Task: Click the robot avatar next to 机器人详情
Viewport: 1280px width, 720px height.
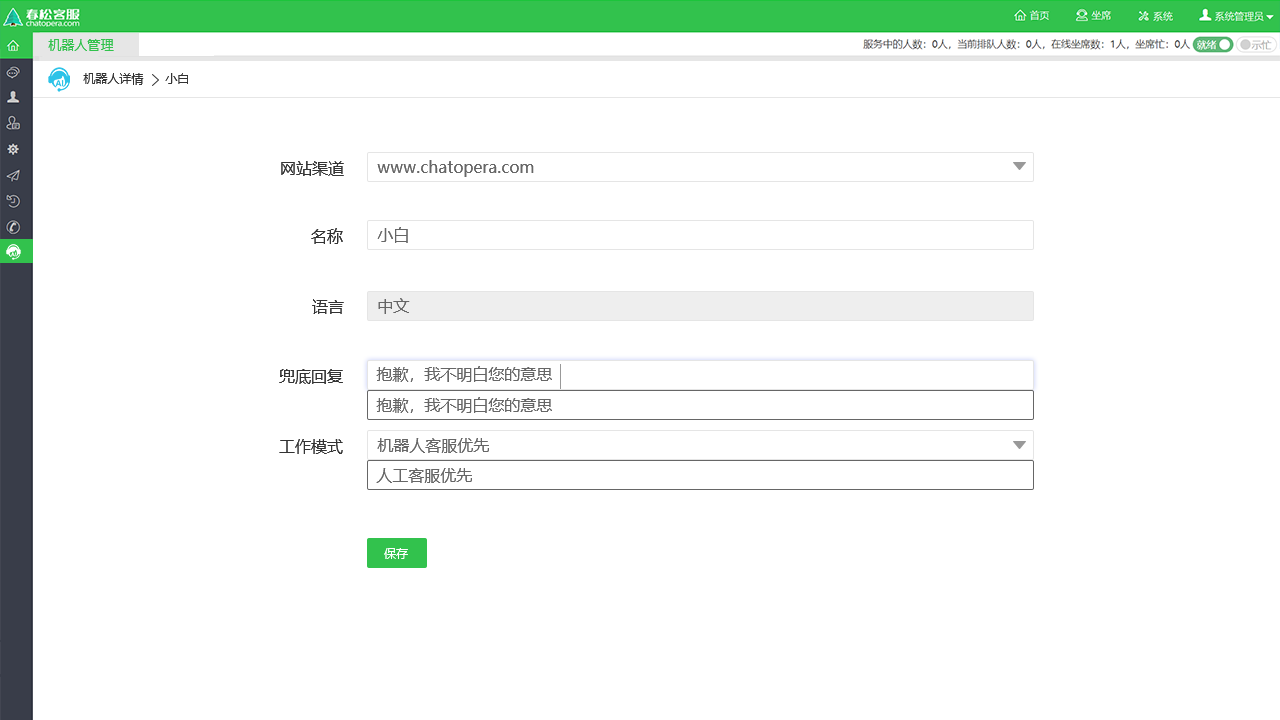Action: click(59, 78)
